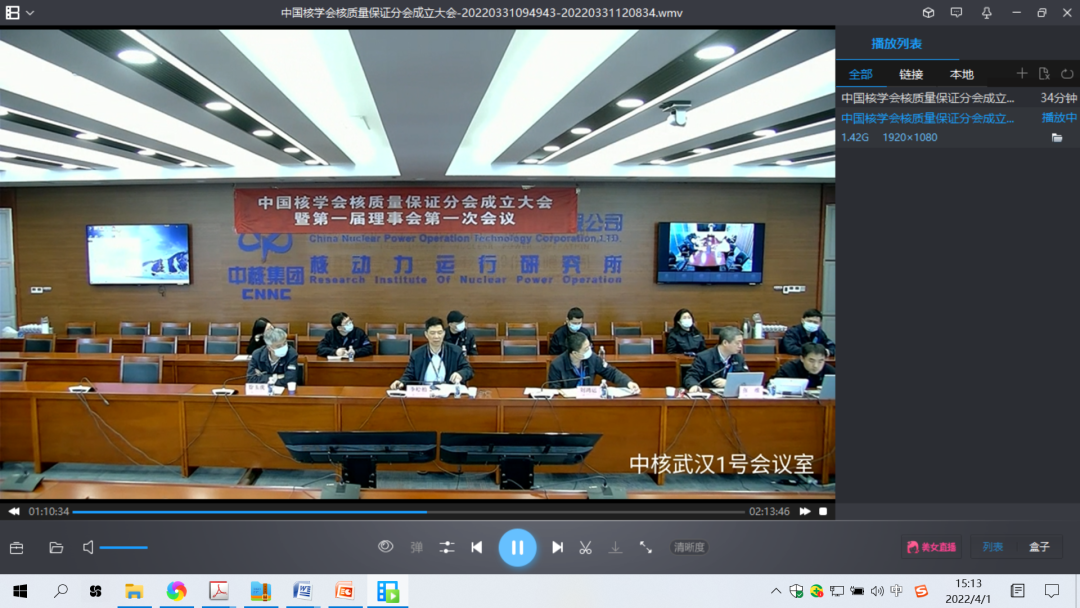The width and height of the screenshot is (1080, 608).
Task: Click the open file folder icon
Action: [56, 547]
